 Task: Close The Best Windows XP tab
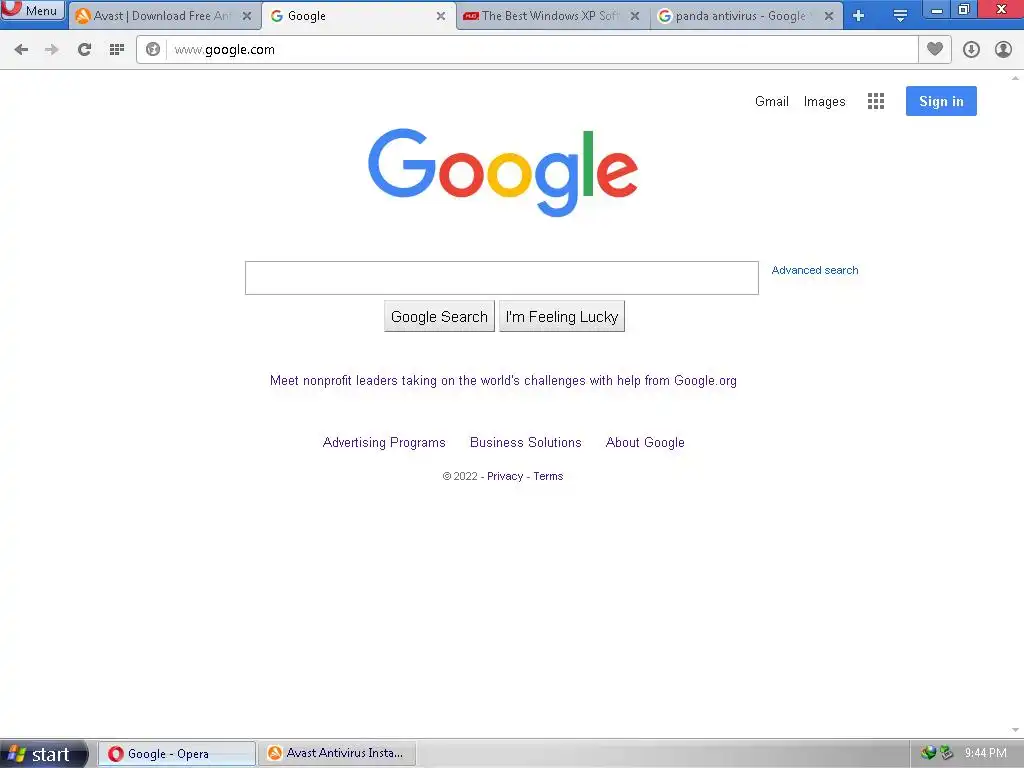point(635,16)
